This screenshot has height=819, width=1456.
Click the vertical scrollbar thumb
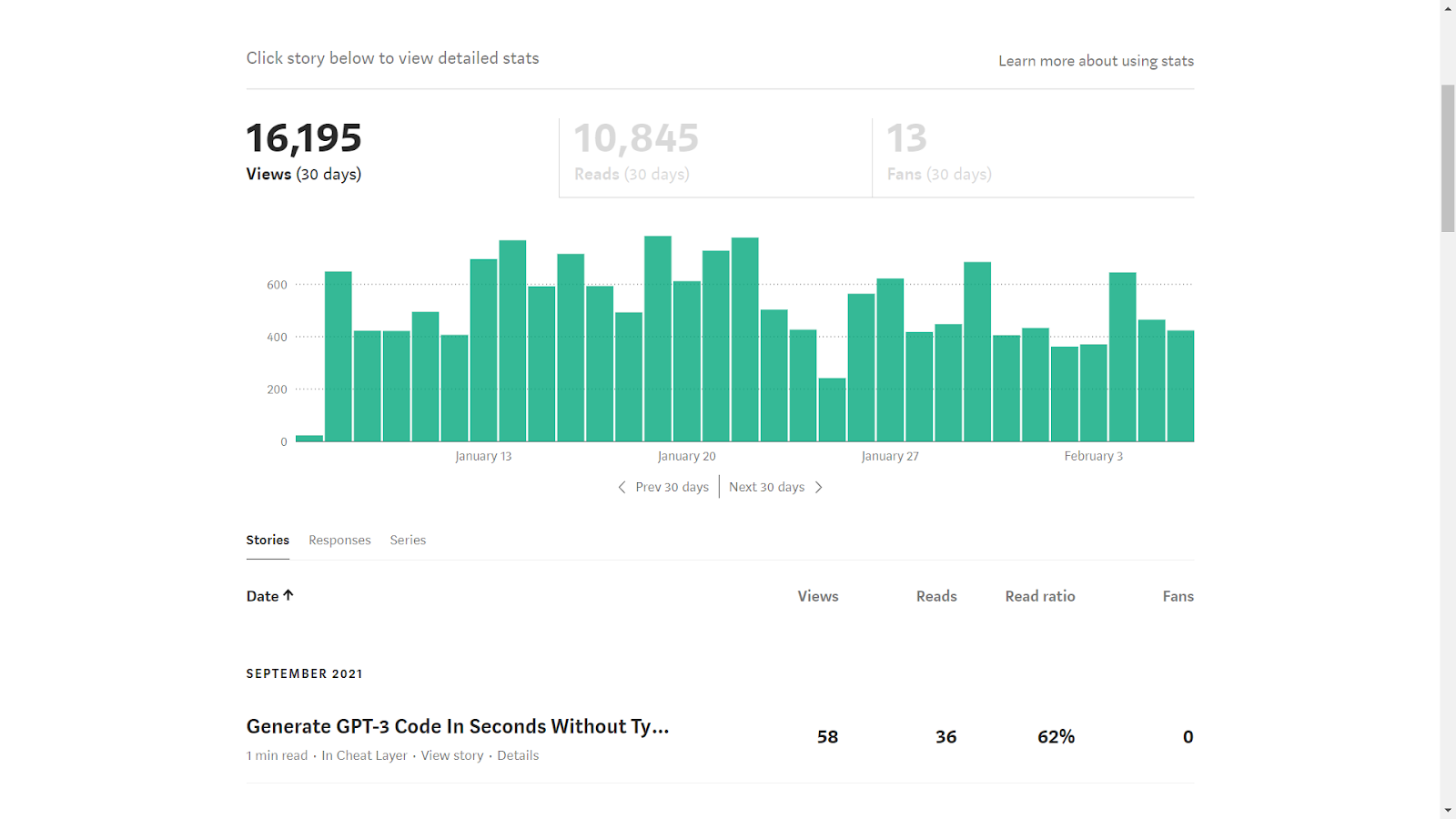(x=1448, y=158)
